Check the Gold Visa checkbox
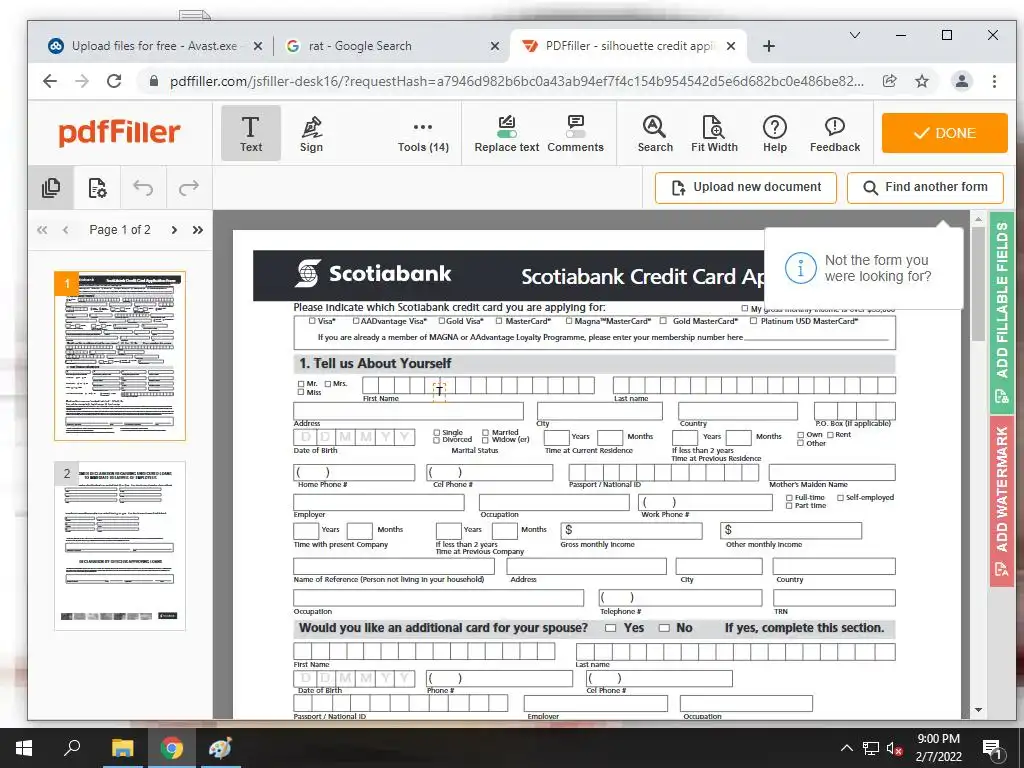The width and height of the screenshot is (1024, 768). click(x=442, y=321)
